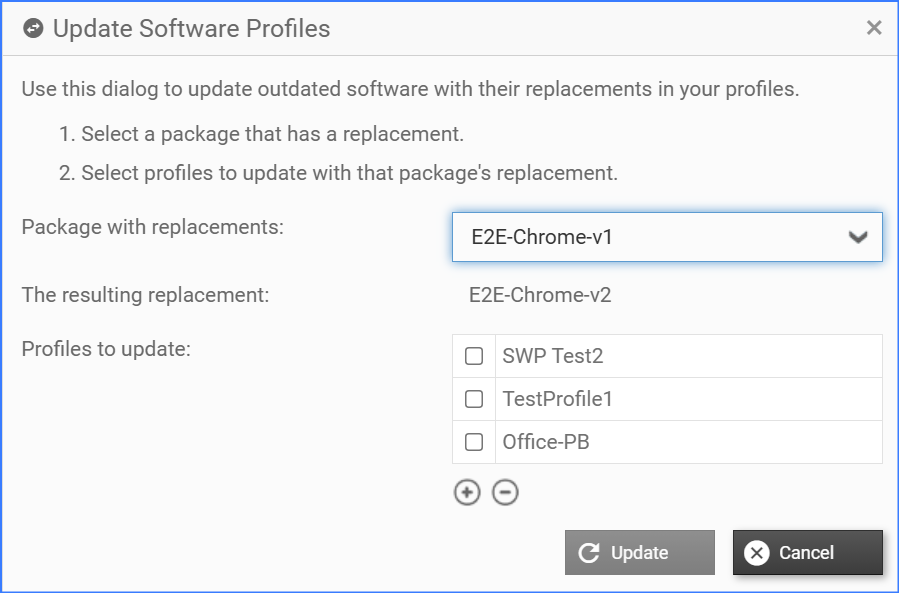Open the E2E-Chrome-v1 package combo box

pyautogui.click(x=650, y=238)
